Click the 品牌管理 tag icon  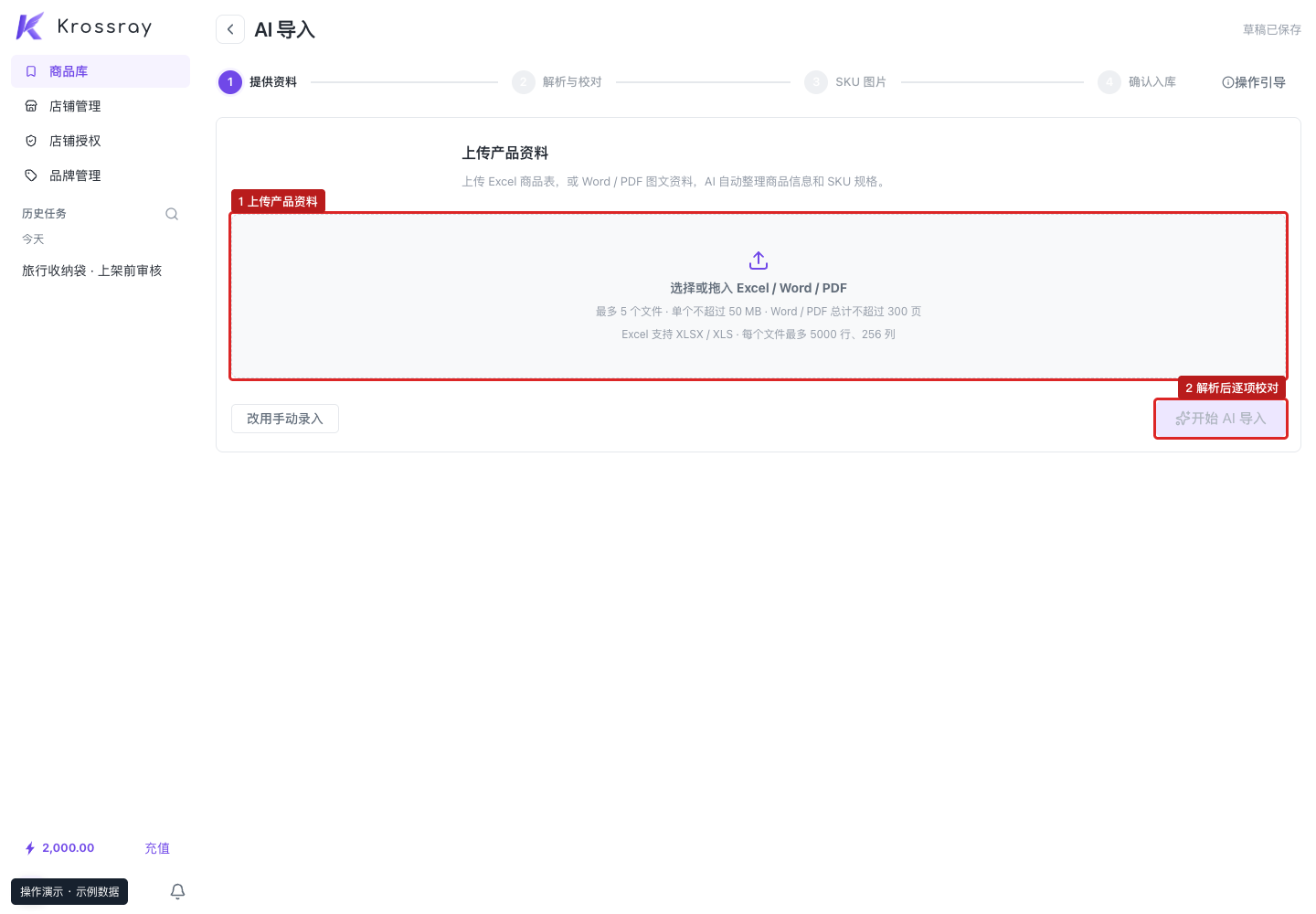pyautogui.click(x=31, y=175)
